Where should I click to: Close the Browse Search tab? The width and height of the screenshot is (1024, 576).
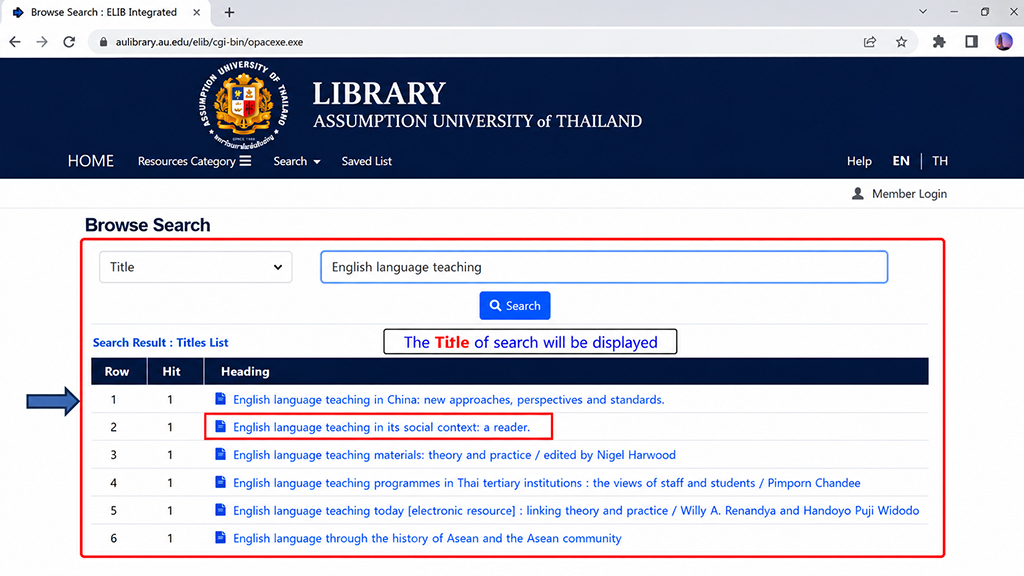[x=196, y=12]
